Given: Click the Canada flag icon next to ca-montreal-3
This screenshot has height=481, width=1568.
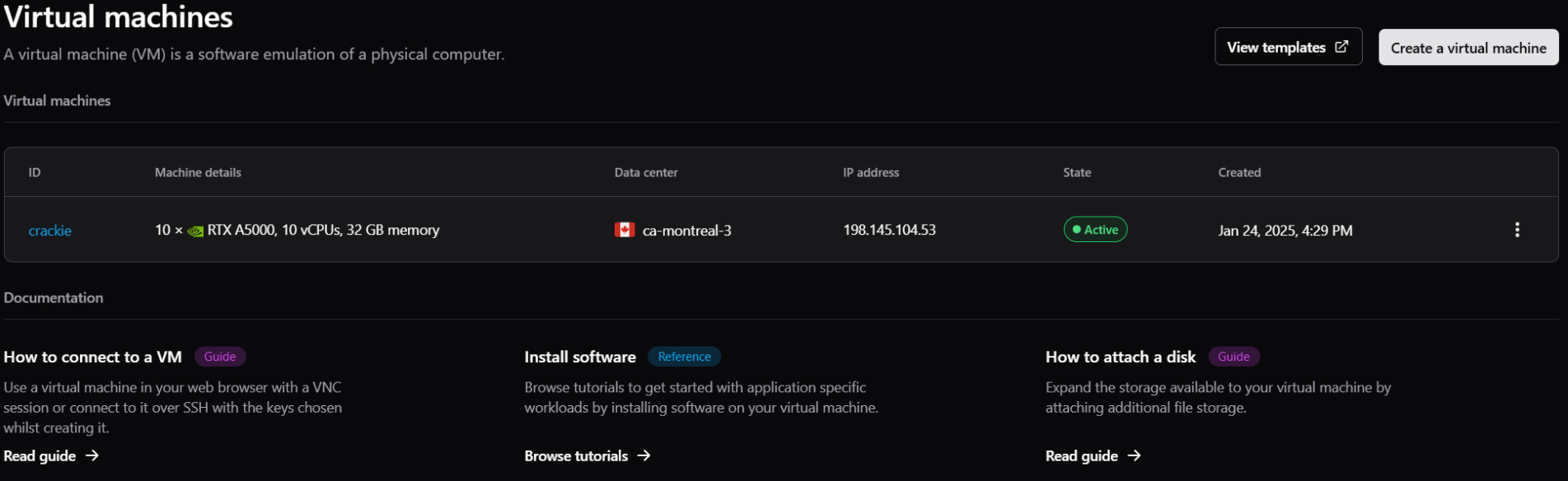Looking at the screenshot, I should (x=625, y=230).
